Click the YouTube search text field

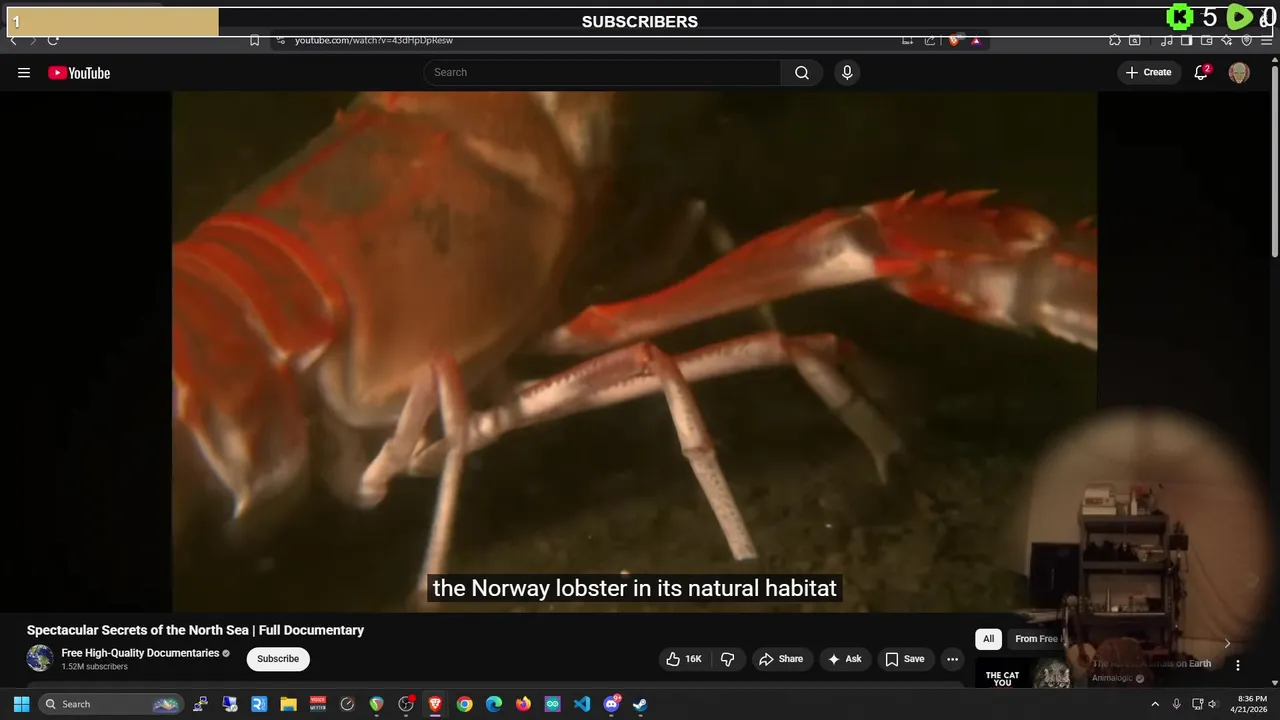tap(602, 72)
